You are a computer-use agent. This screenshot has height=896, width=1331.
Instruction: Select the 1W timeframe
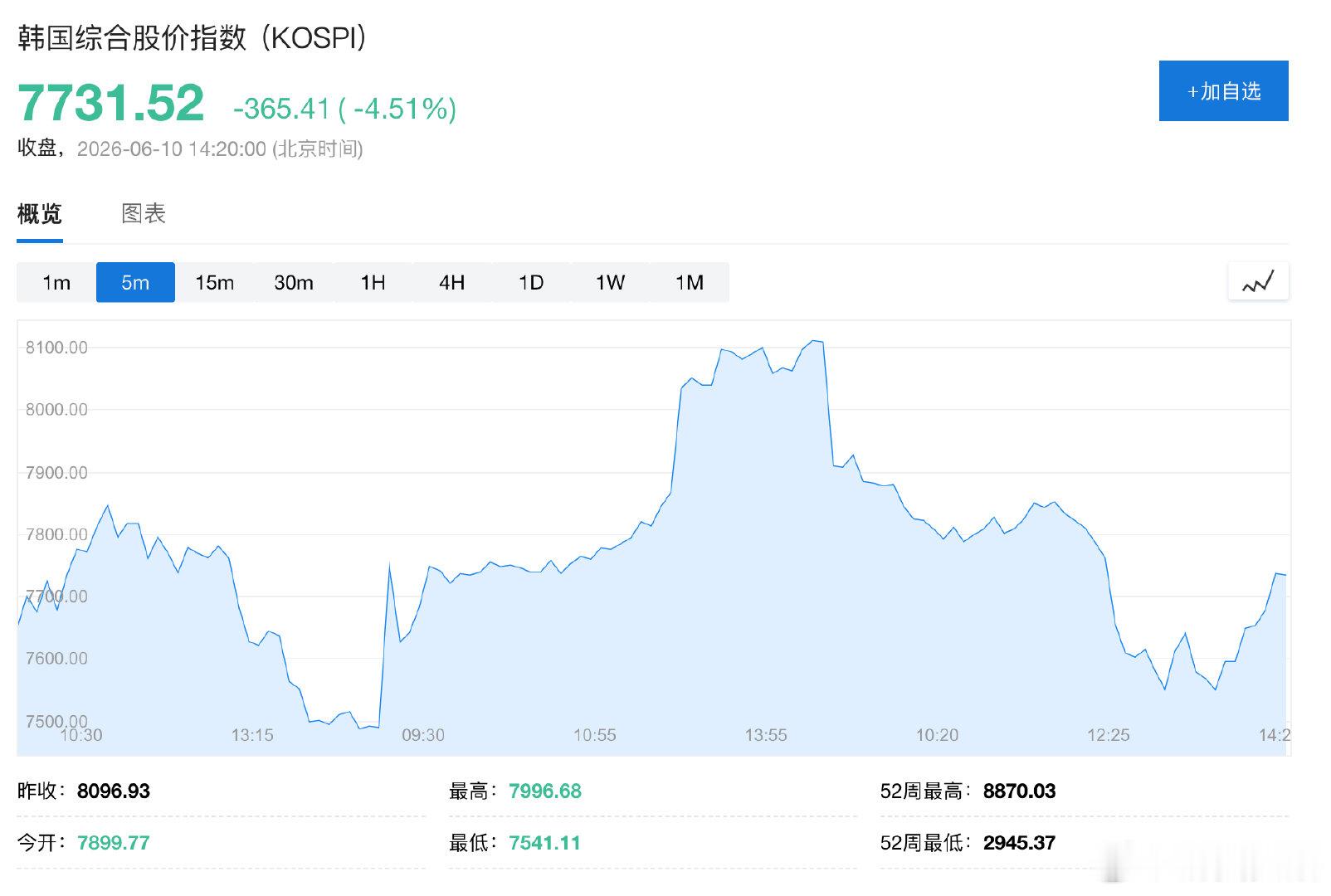click(x=610, y=282)
